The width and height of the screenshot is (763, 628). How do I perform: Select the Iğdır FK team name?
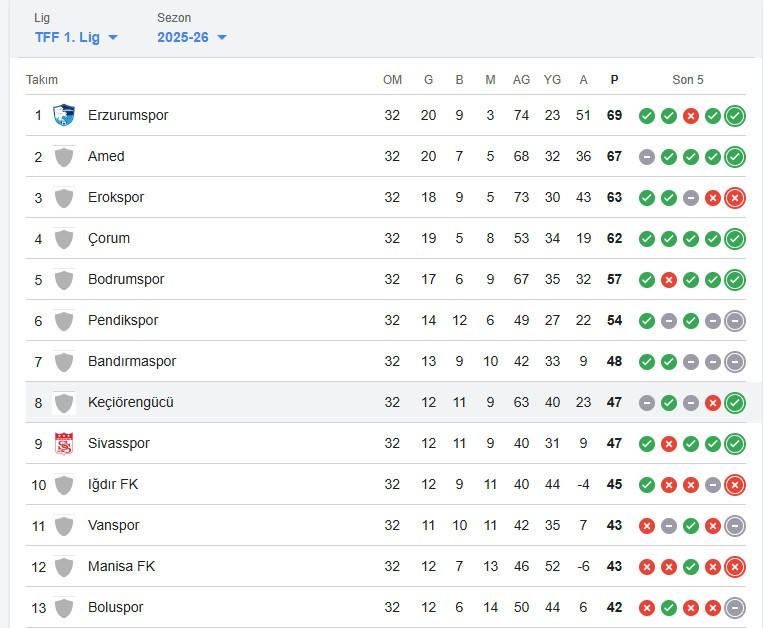(113, 484)
